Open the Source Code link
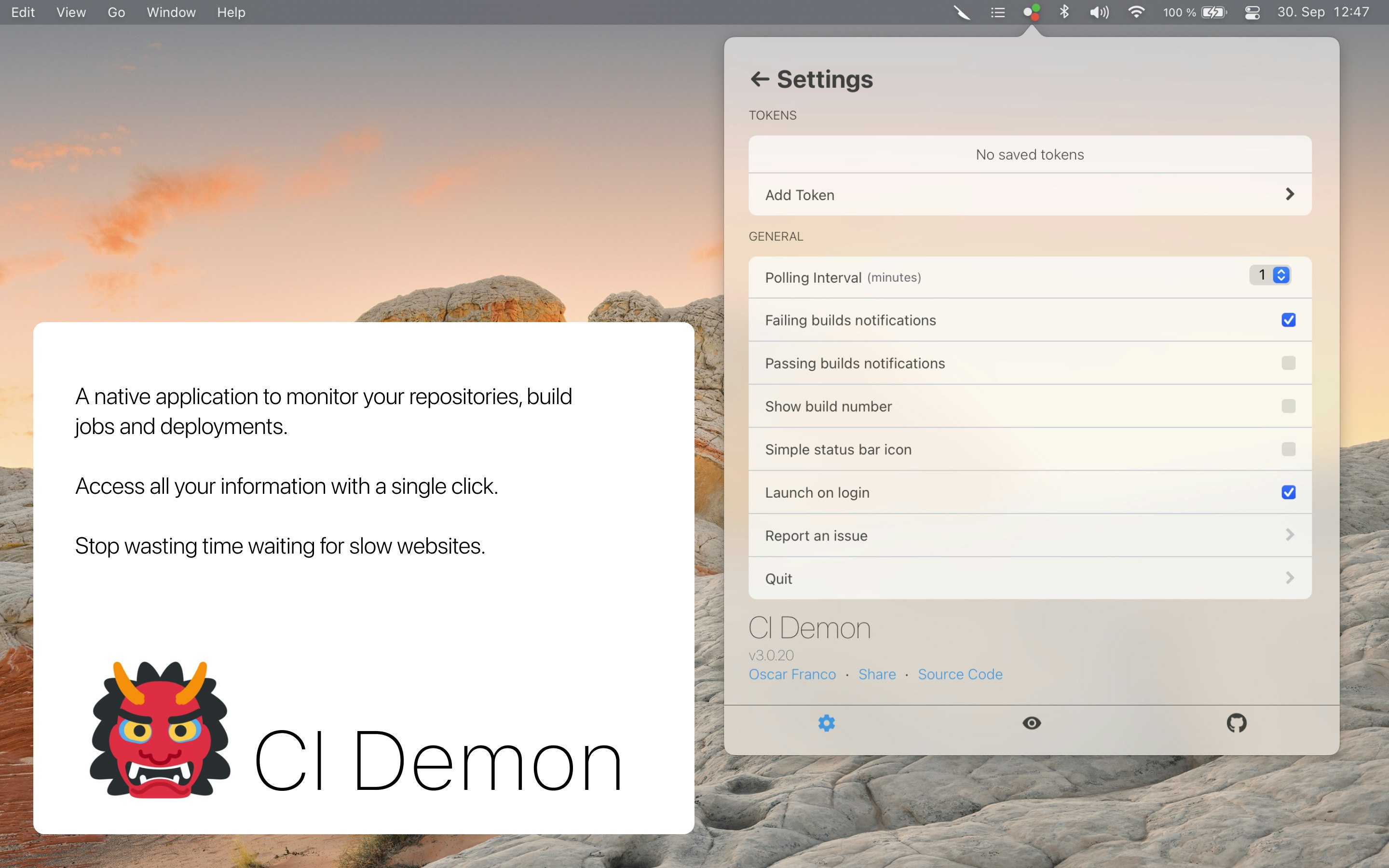The image size is (1389, 868). click(959, 674)
